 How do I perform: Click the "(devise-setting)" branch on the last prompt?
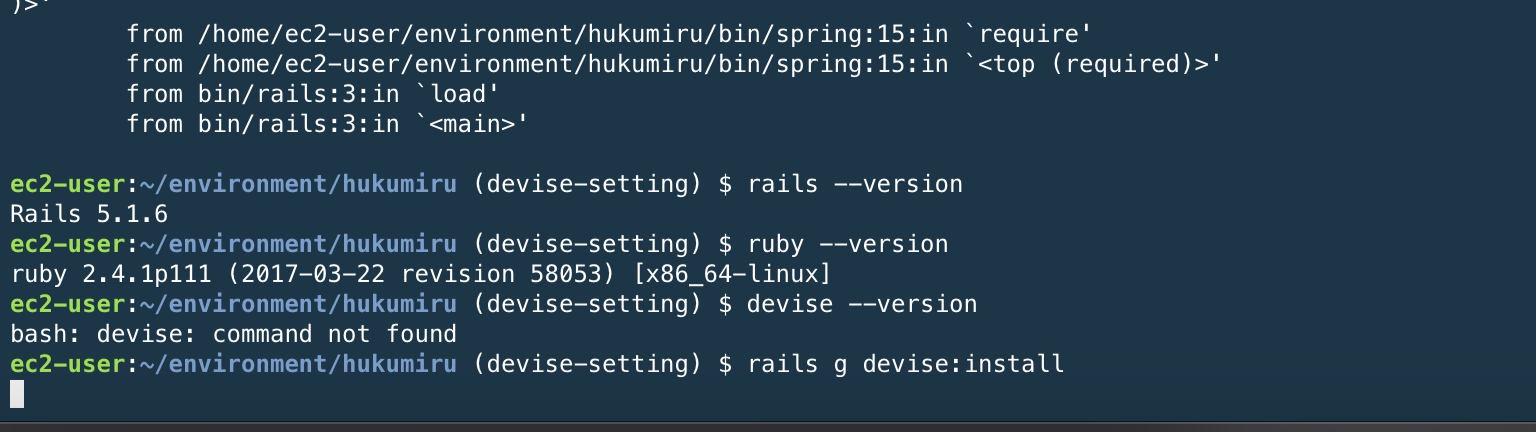(x=588, y=364)
